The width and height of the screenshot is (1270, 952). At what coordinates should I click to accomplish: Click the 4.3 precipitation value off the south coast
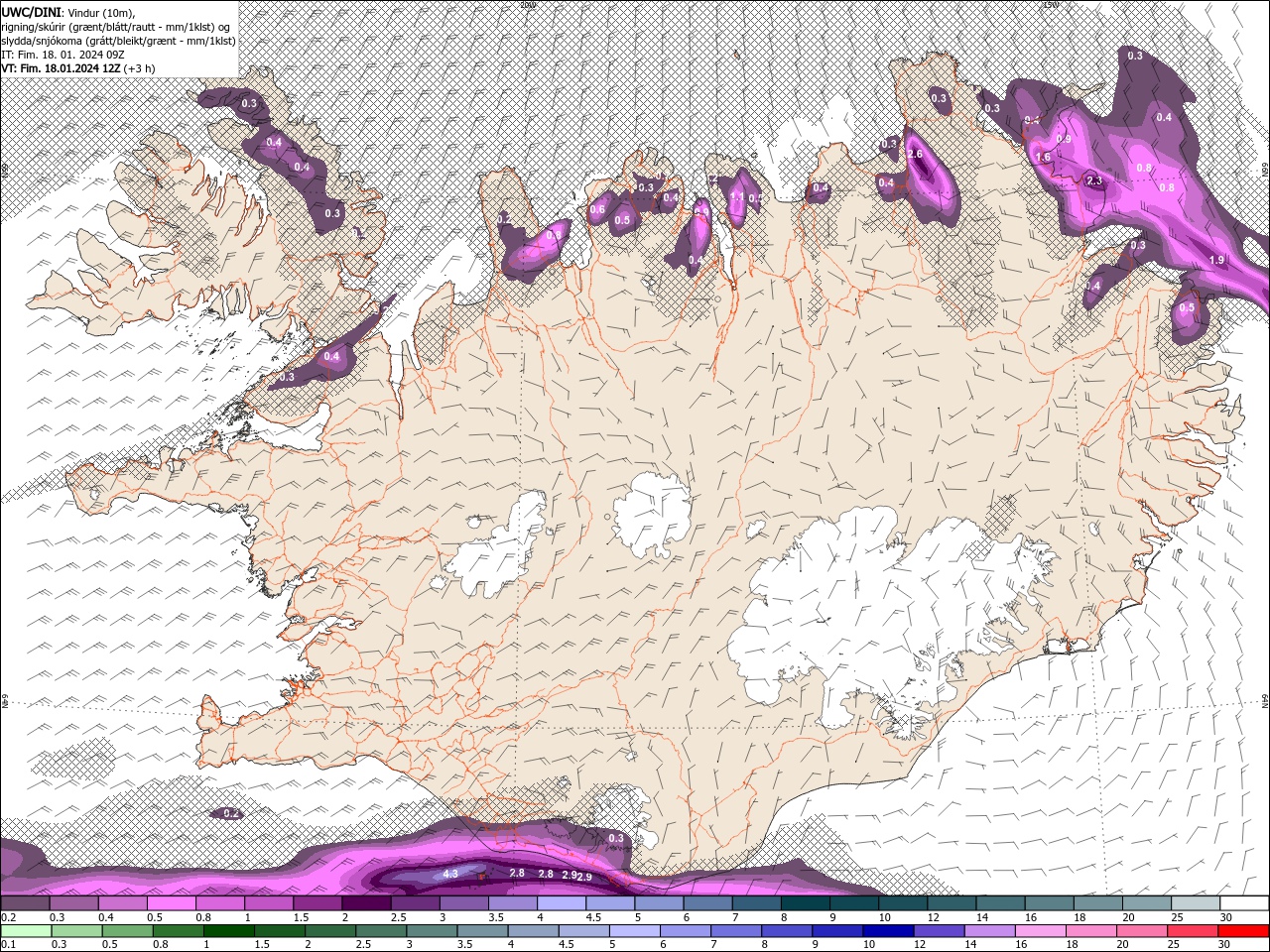pyautogui.click(x=449, y=874)
